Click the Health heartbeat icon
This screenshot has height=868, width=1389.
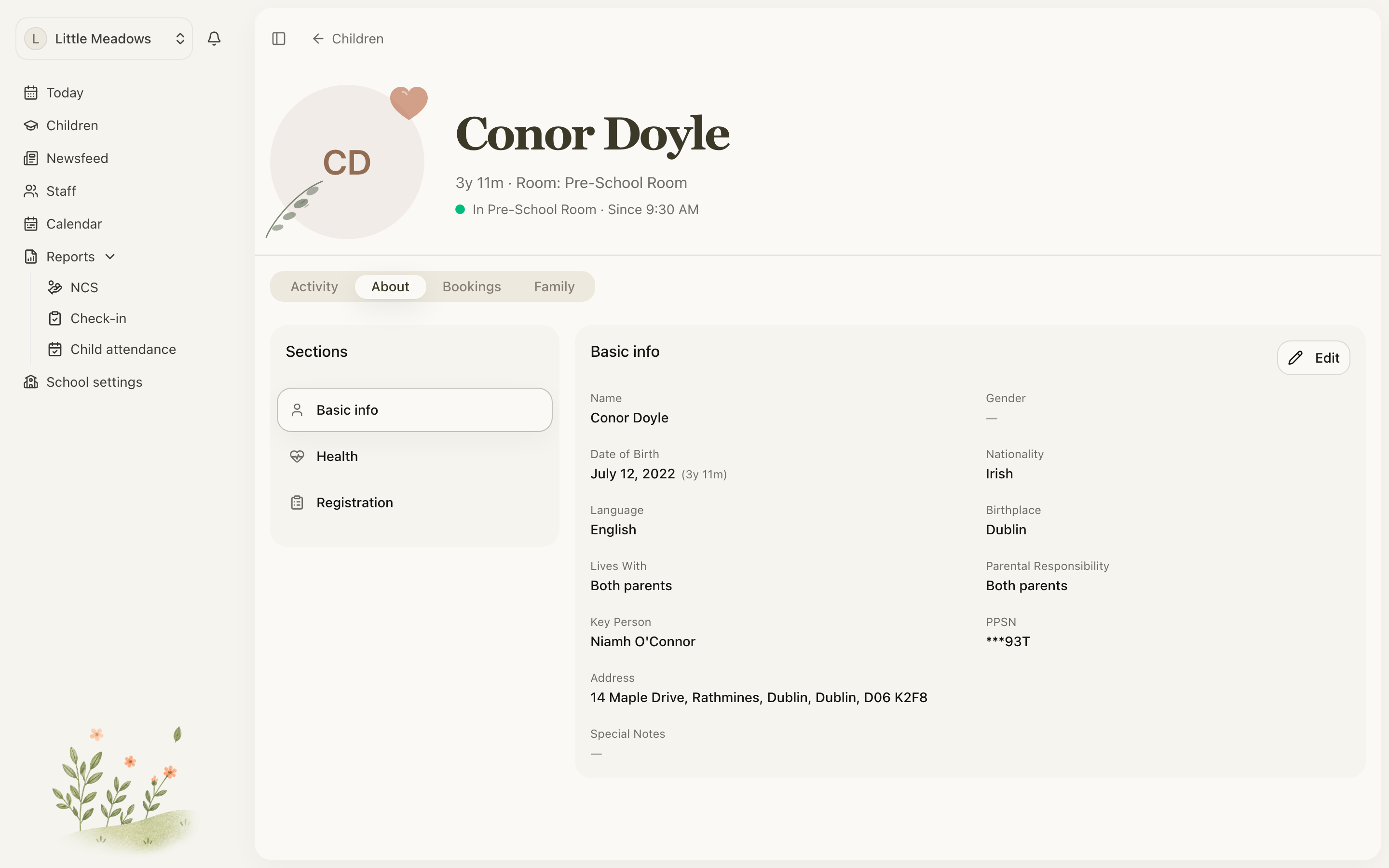(297, 456)
